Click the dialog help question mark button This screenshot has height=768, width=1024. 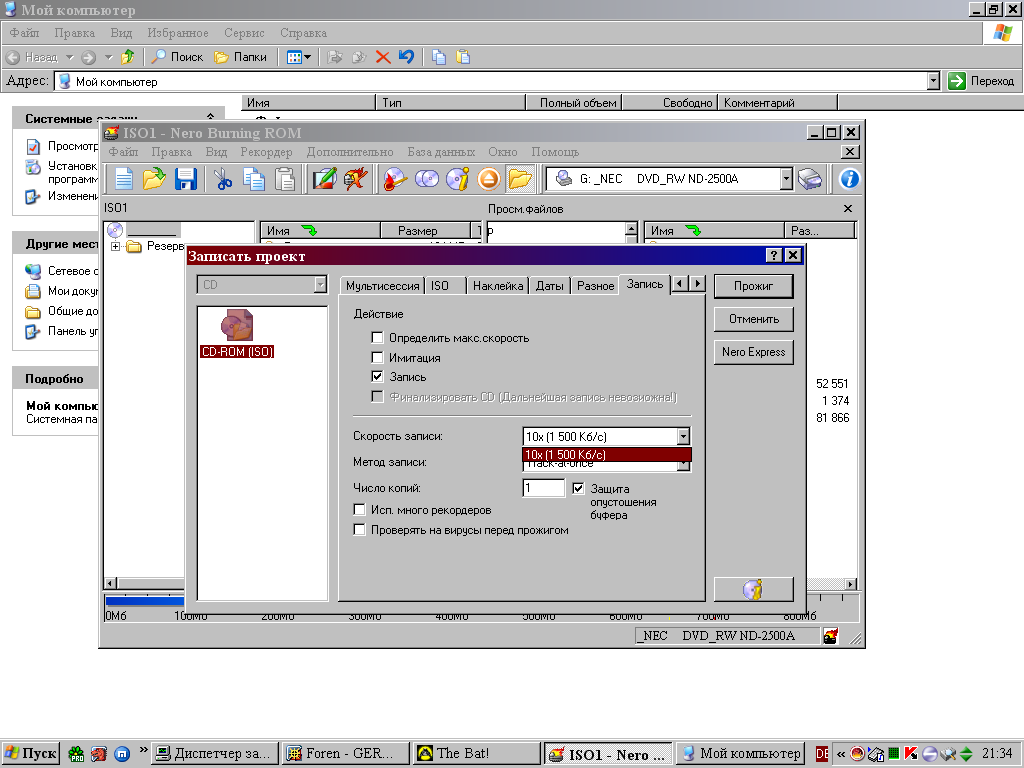774,255
